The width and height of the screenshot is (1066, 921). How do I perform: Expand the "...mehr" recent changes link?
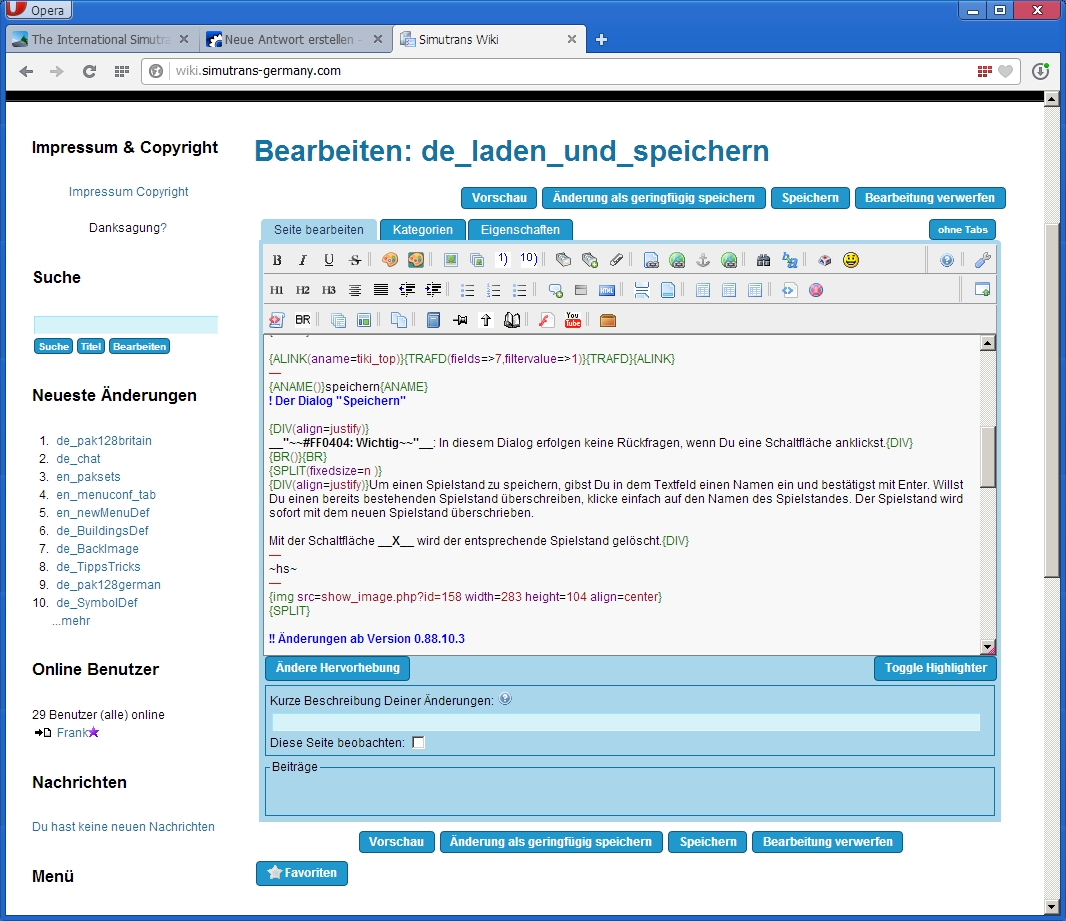tap(71, 621)
